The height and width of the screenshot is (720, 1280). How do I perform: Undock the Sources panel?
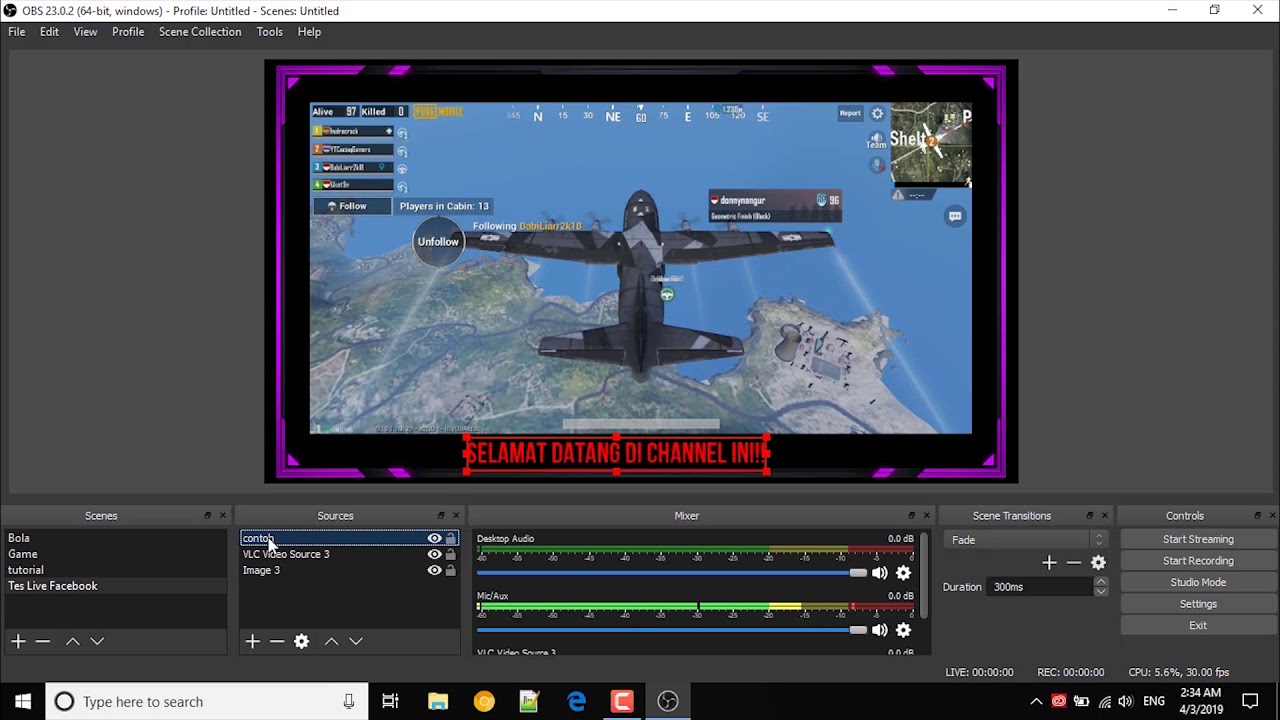pos(441,516)
